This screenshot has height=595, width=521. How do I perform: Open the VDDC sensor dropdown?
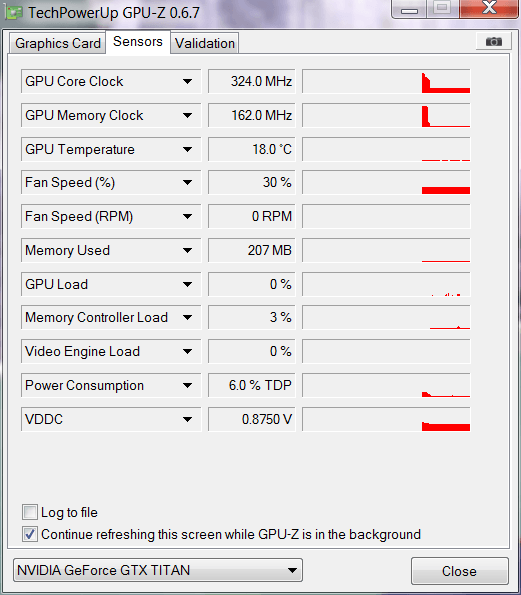click(x=187, y=419)
